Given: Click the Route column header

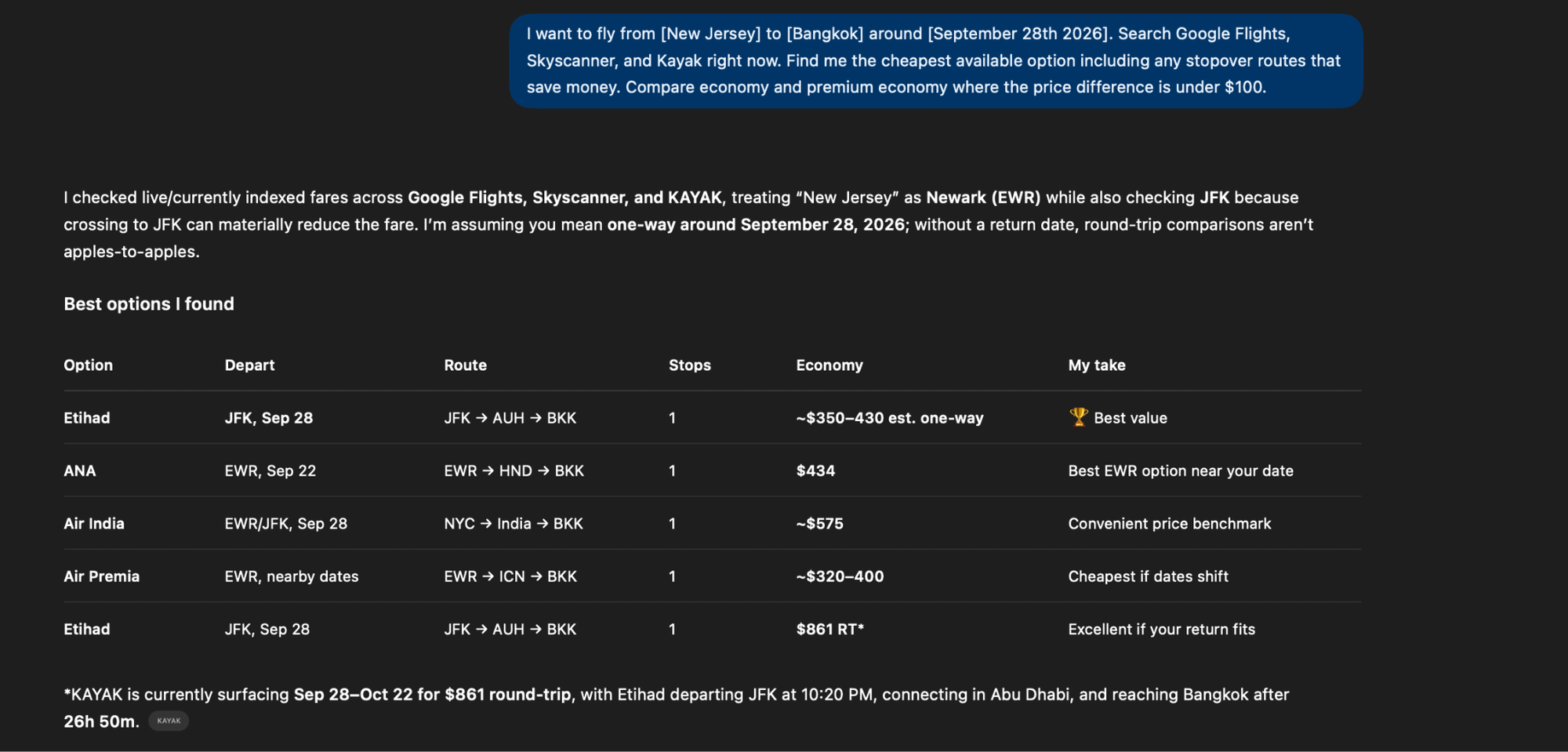Looking at the screenshot, I should (x=465, y=365).
